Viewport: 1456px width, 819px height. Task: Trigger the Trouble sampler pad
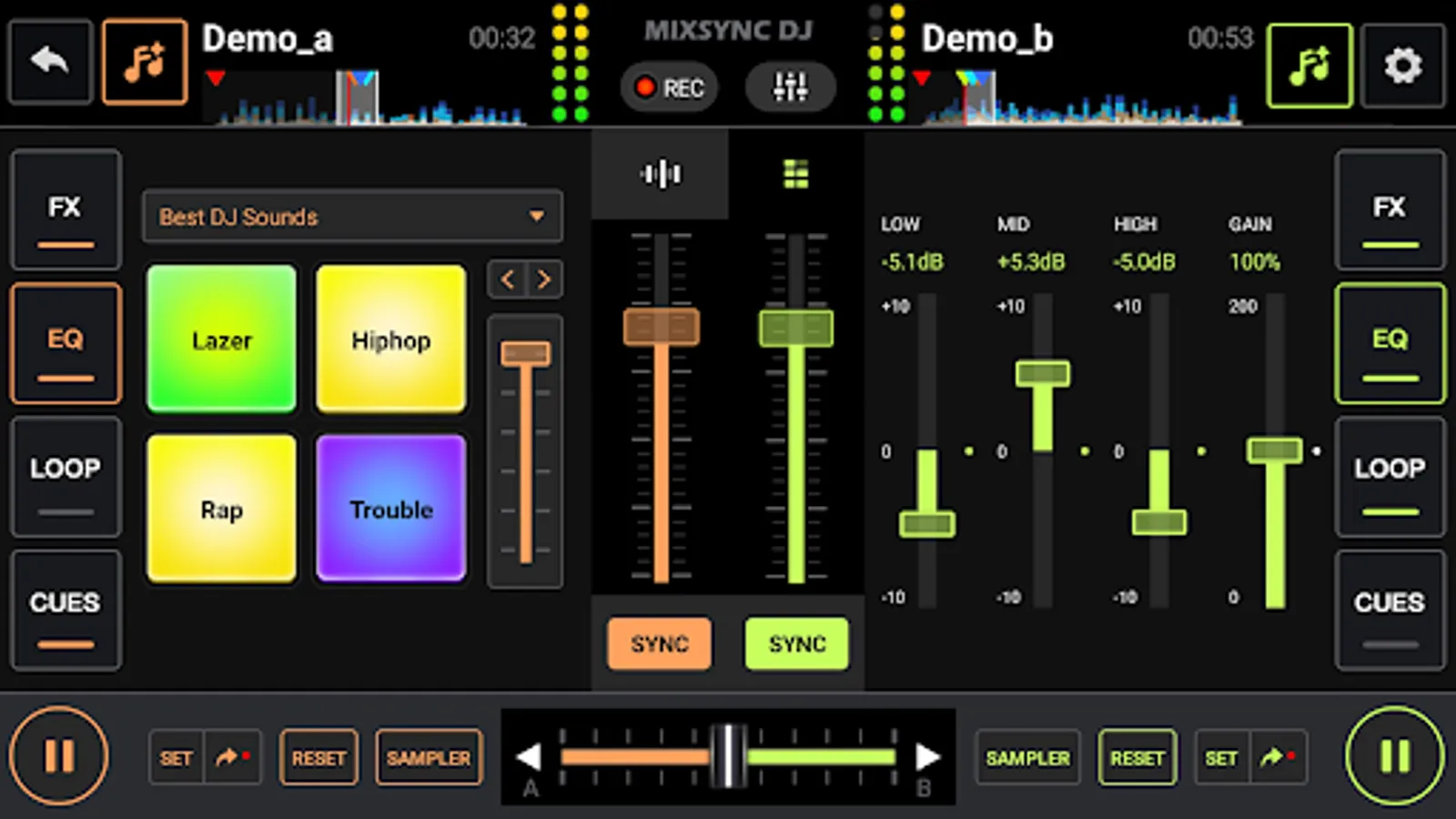click(390, 510)
